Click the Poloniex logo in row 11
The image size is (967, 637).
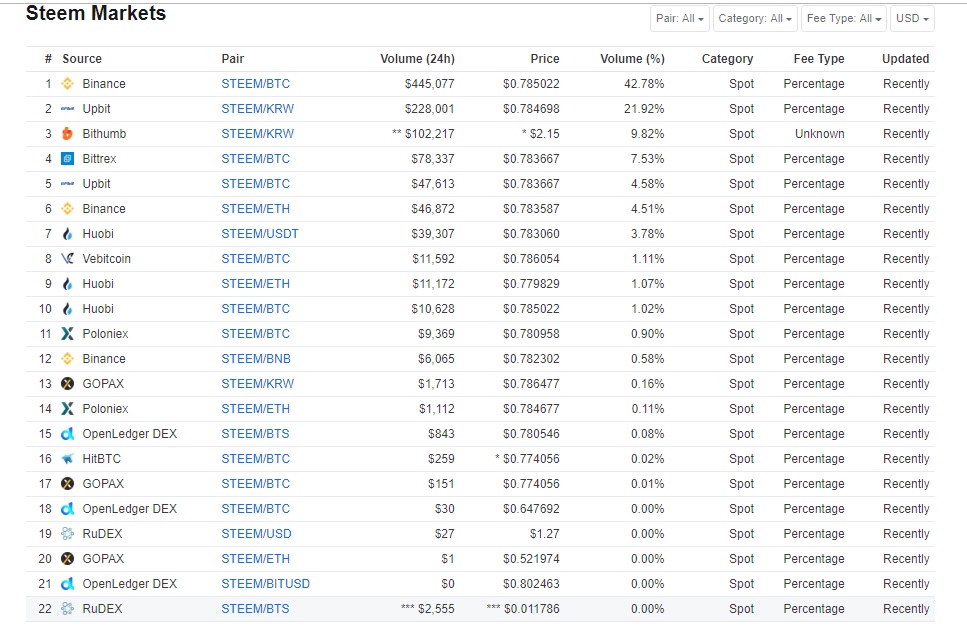[68, 334]
